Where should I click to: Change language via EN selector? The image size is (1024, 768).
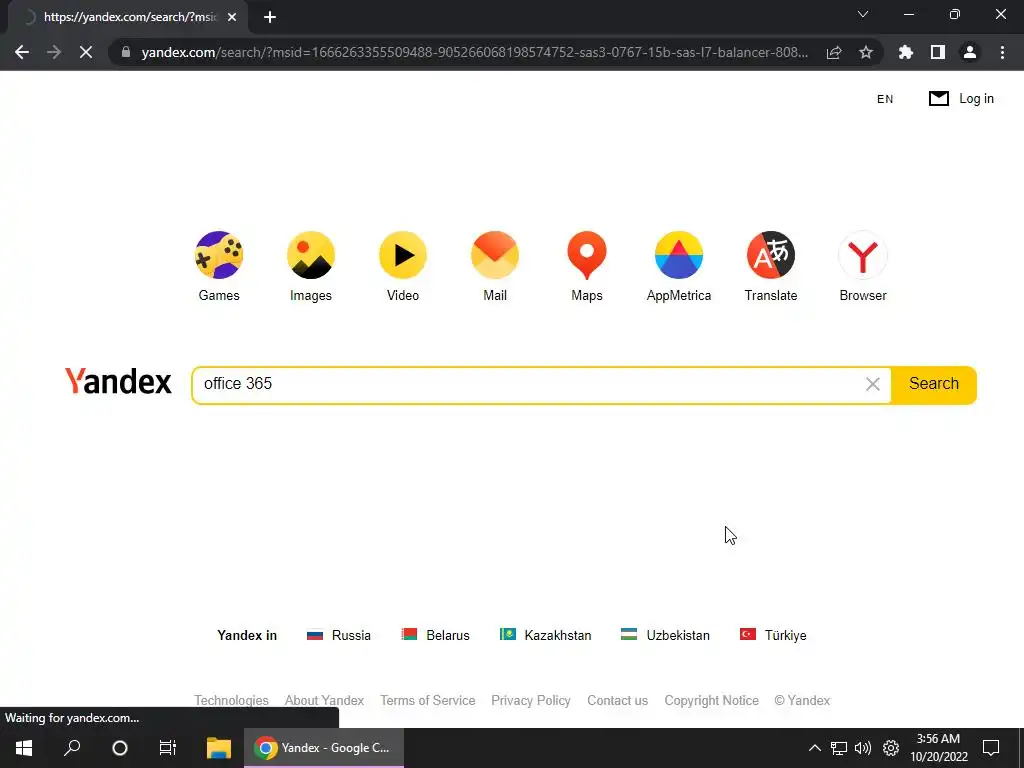885,99
